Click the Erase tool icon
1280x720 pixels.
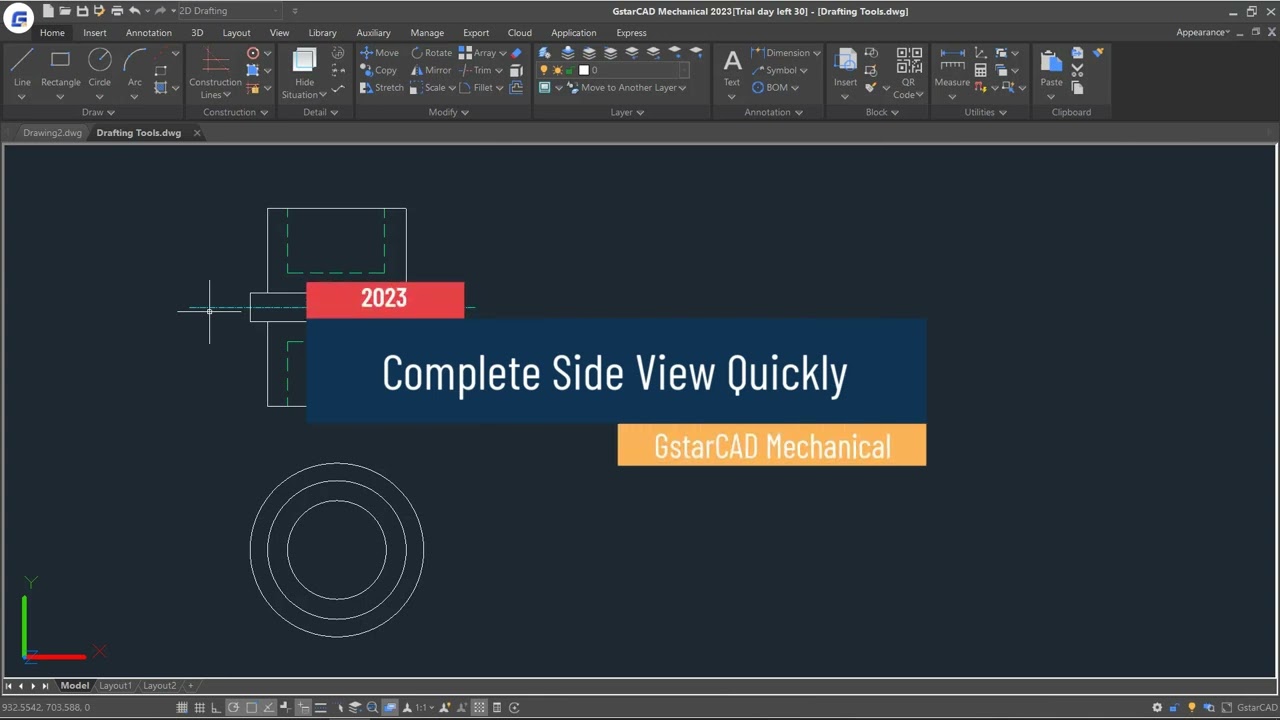[x=516, y=53]
